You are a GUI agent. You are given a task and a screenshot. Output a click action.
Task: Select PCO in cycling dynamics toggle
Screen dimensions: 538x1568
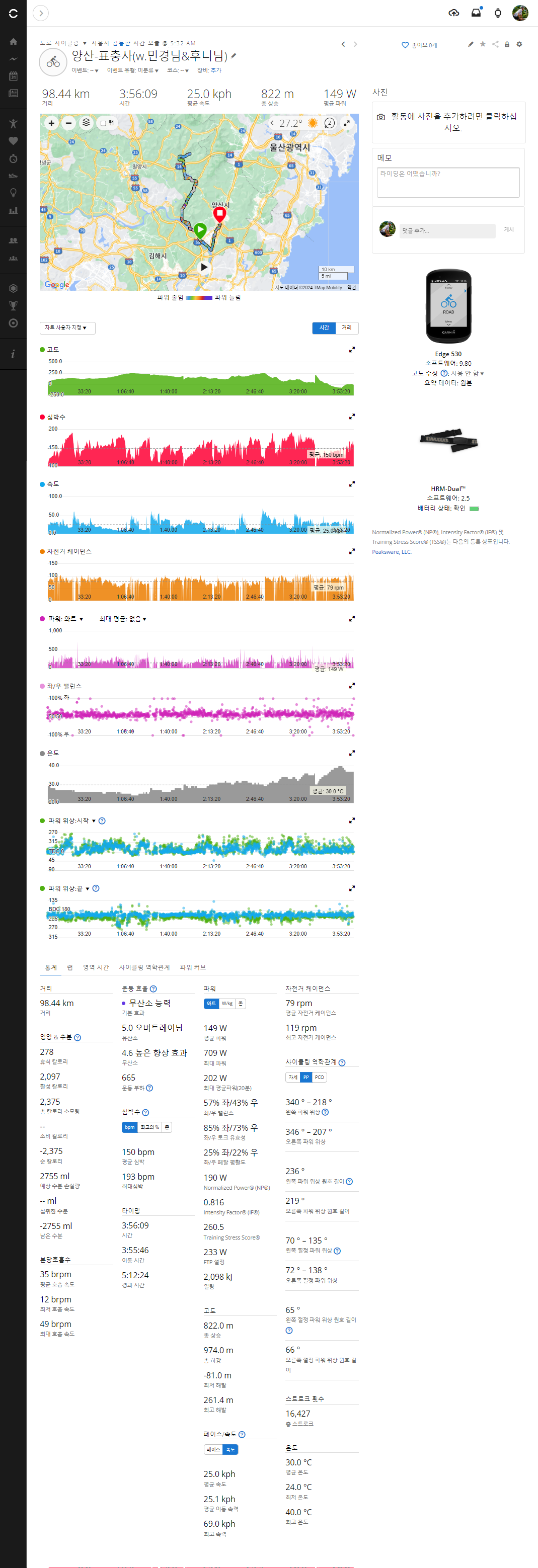point(319,1078)
